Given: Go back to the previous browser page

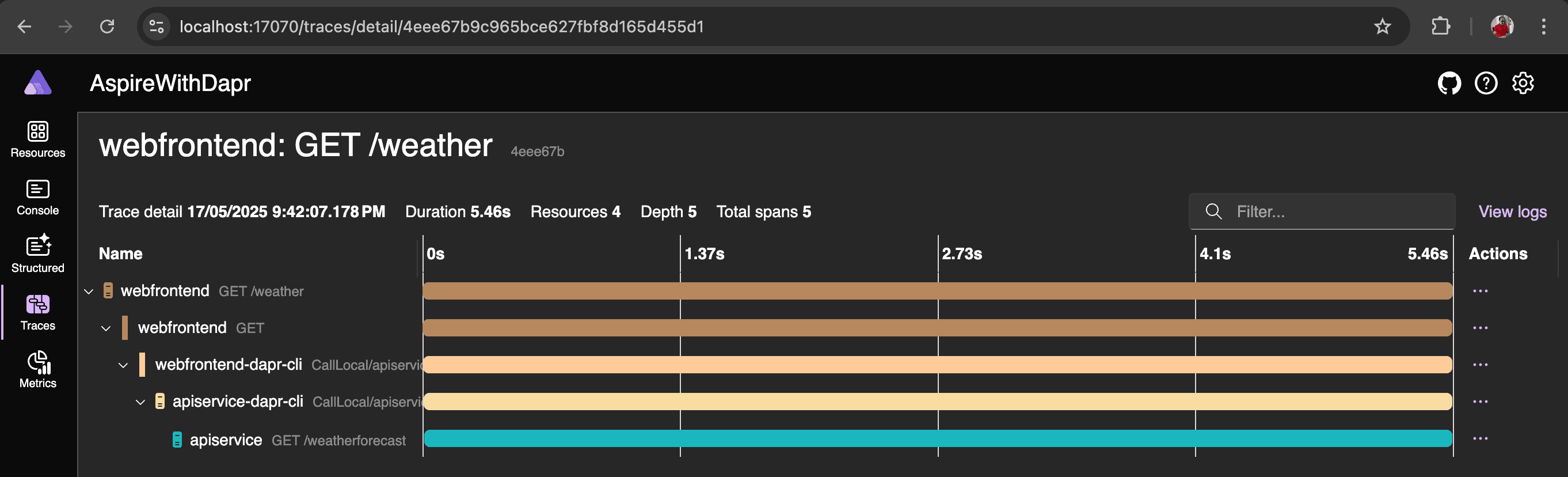Looking at the screenshot, I should click(x=24, y=26).
